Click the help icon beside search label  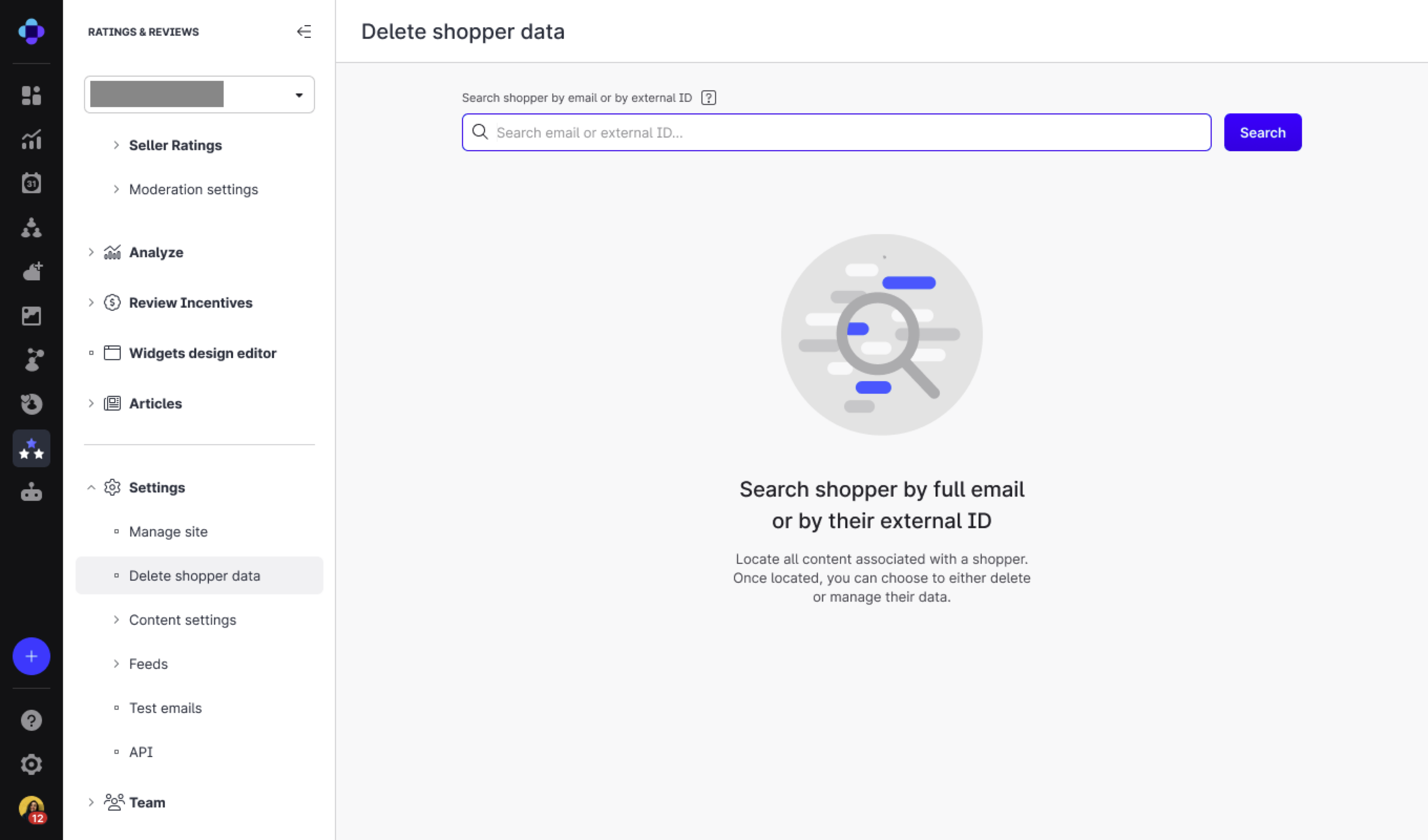(x=708, y=98)
